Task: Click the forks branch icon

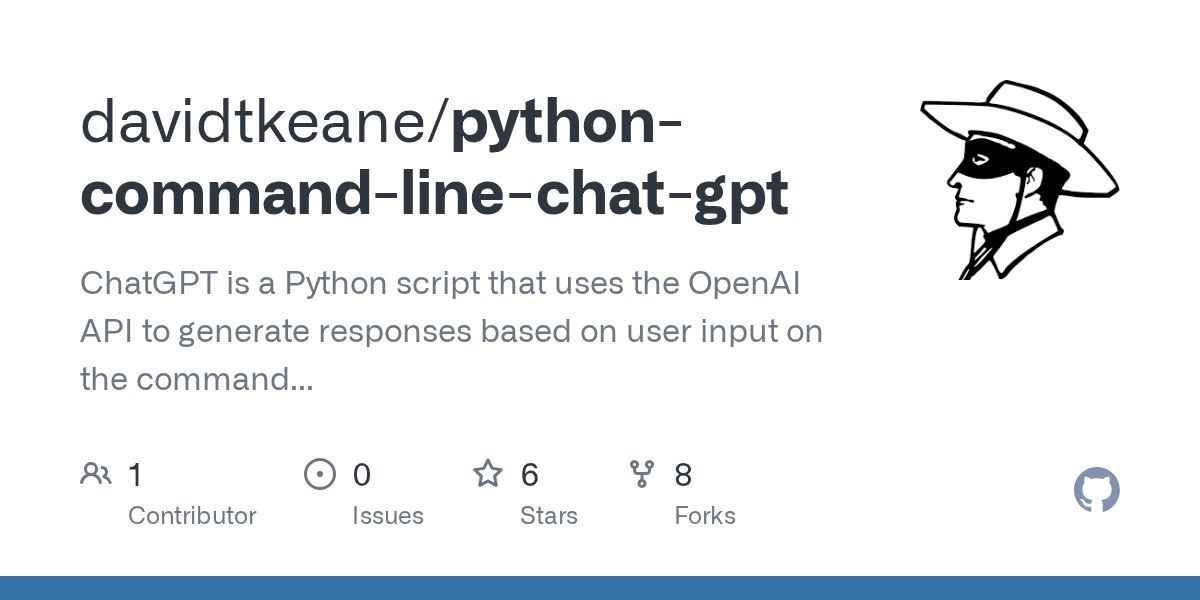Action: tap(641, 474)
